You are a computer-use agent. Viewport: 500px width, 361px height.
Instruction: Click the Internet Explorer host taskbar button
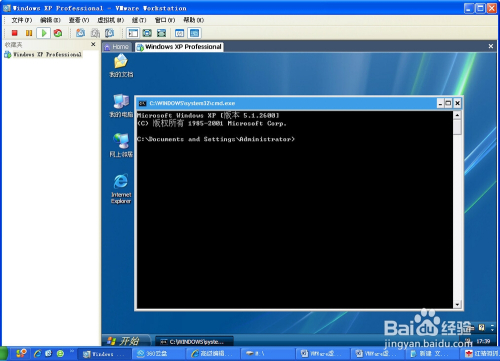coord(213,354)
